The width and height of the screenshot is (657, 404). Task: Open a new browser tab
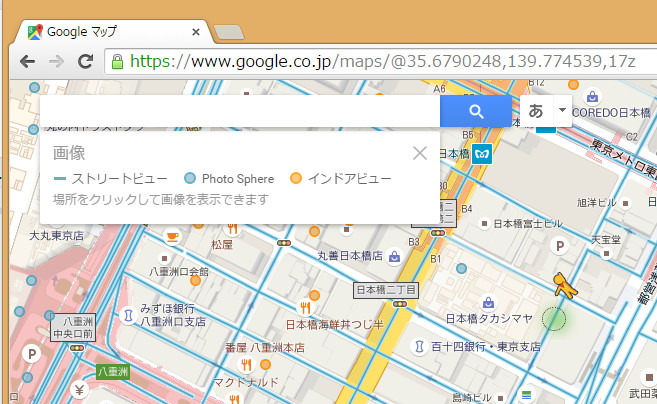click(229, 32)
